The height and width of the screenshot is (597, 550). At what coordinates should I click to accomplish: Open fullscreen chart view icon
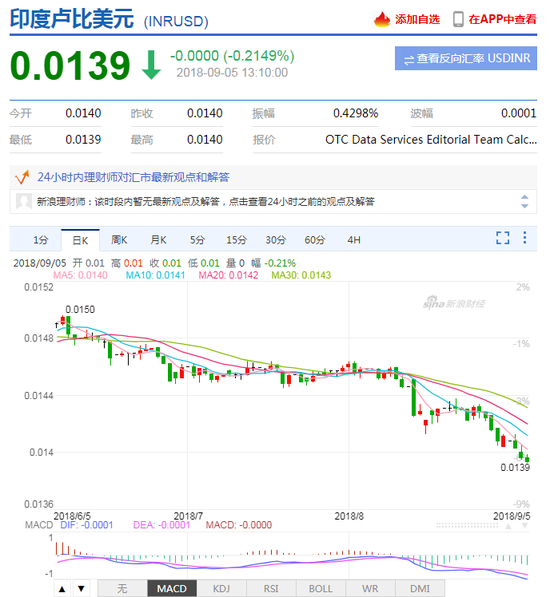[502, 238]
